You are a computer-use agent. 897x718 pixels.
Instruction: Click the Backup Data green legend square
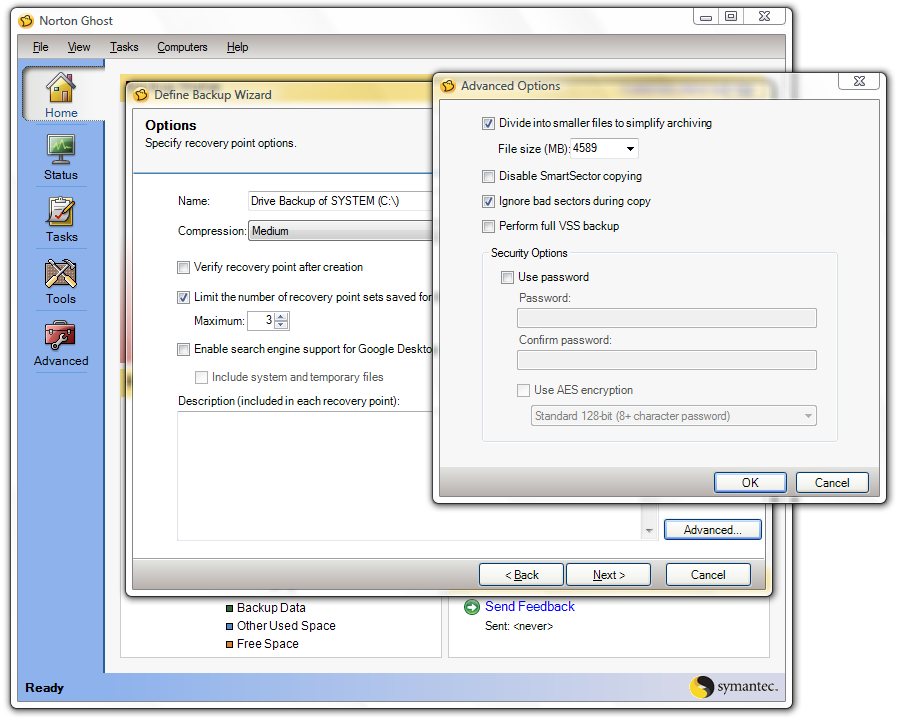229,608
